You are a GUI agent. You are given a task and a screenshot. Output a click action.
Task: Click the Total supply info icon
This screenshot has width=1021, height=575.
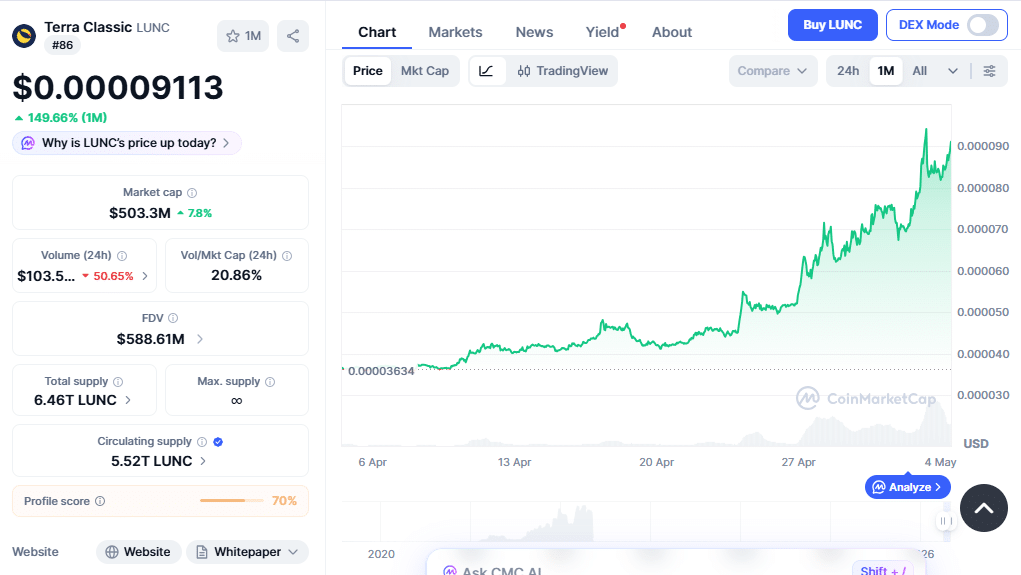click(x=118, y=382)
